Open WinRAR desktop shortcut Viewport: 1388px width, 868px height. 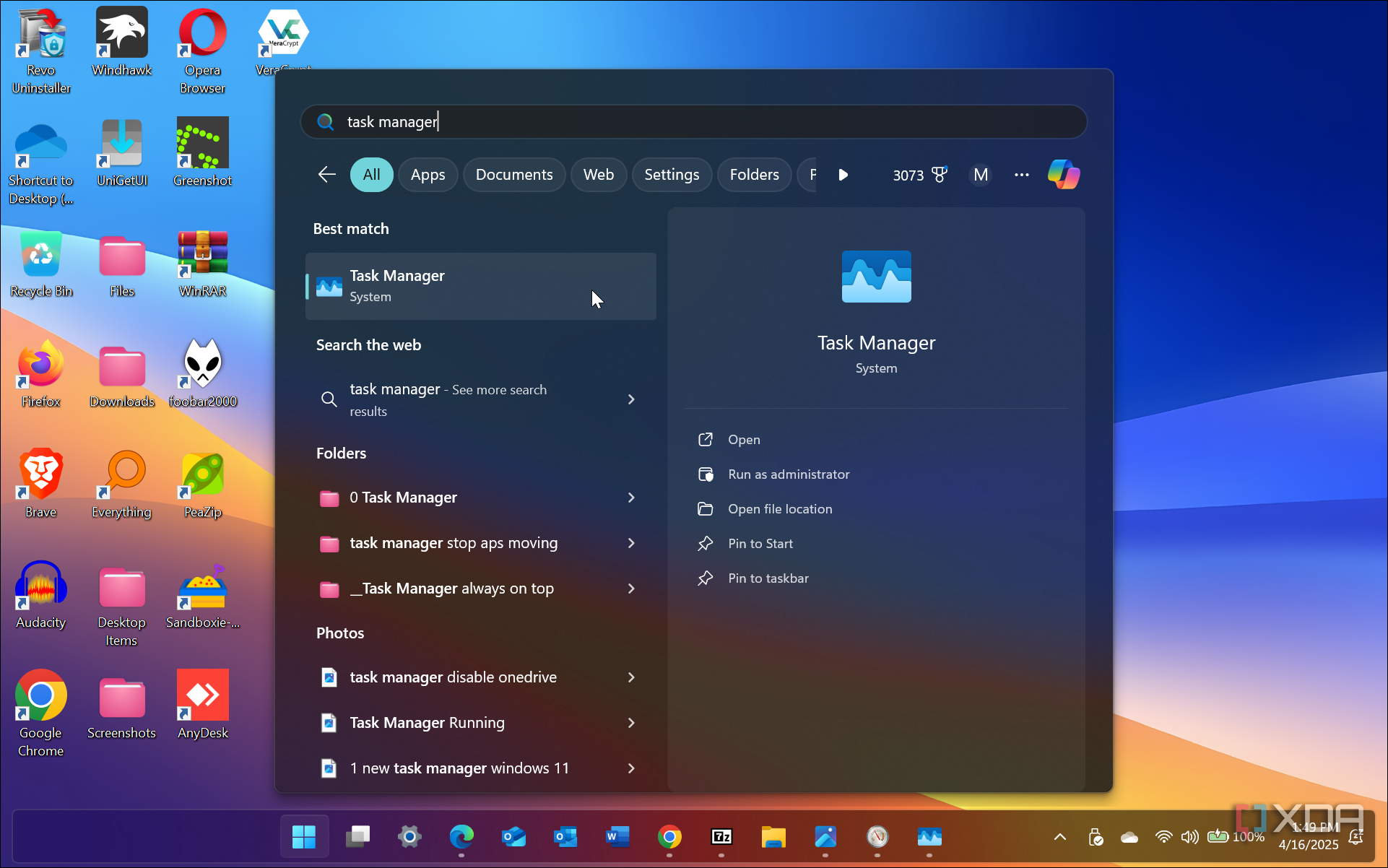pyautogui.click(x=203, y=263)
